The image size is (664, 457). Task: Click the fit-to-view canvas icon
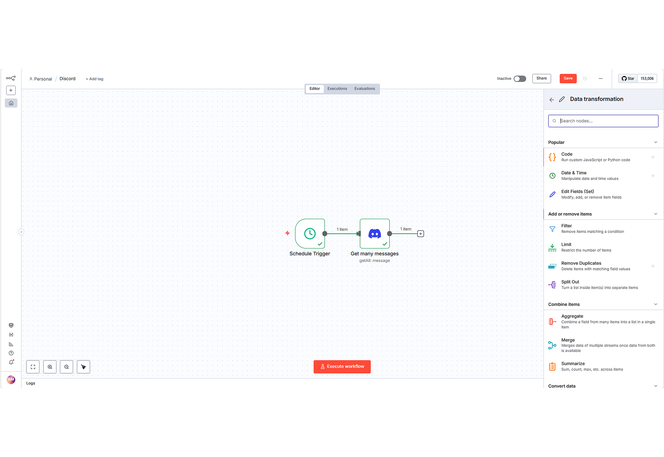click(33, 367)
